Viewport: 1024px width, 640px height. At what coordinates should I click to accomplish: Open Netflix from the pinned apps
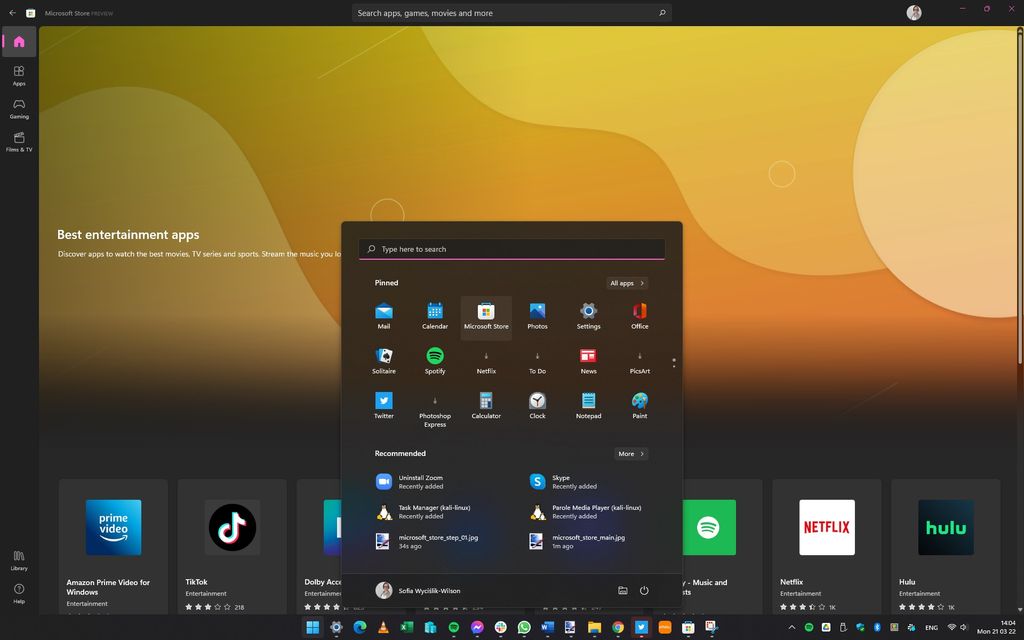(486, 357)
